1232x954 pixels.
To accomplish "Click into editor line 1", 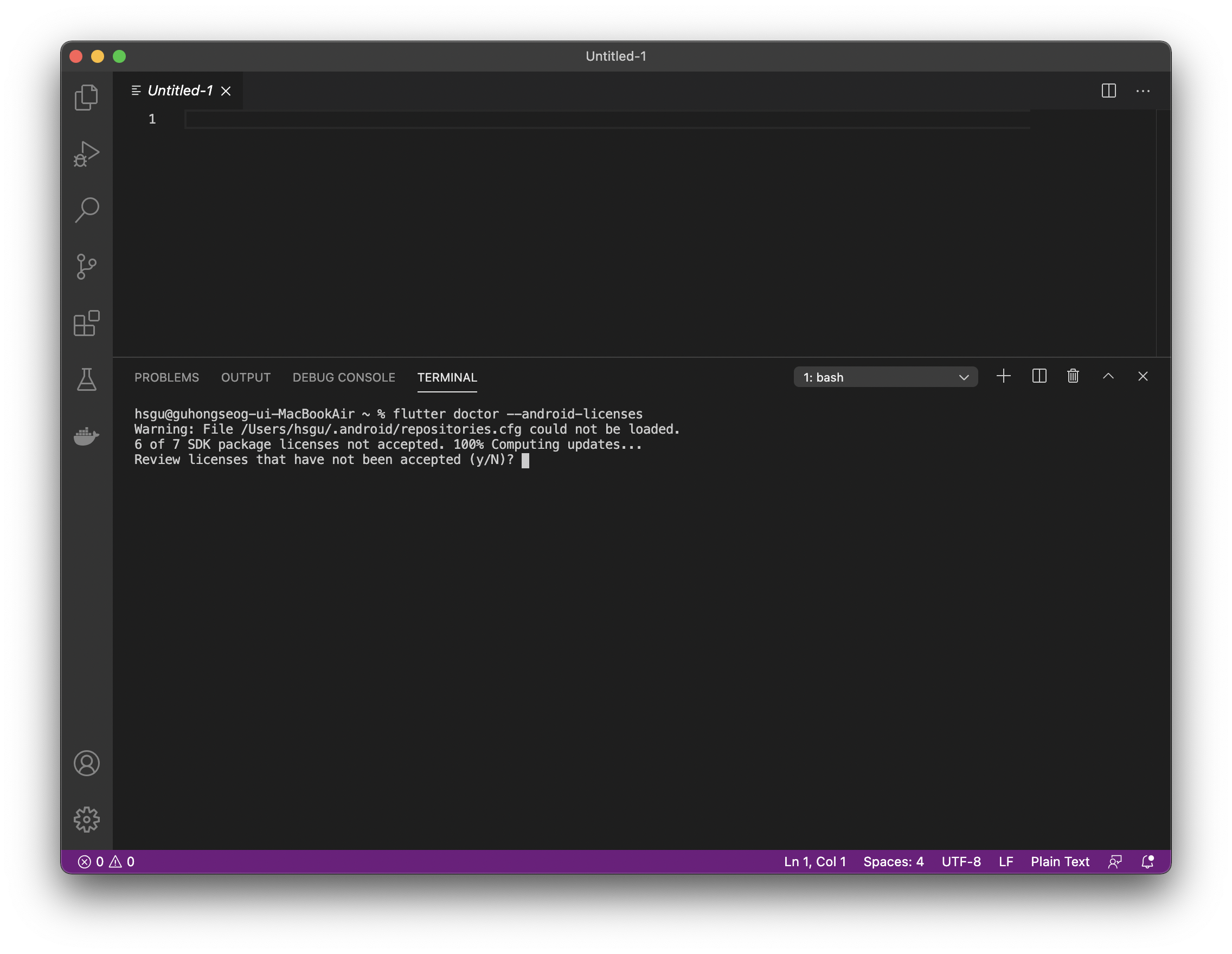I will click(x=607, y=119).
